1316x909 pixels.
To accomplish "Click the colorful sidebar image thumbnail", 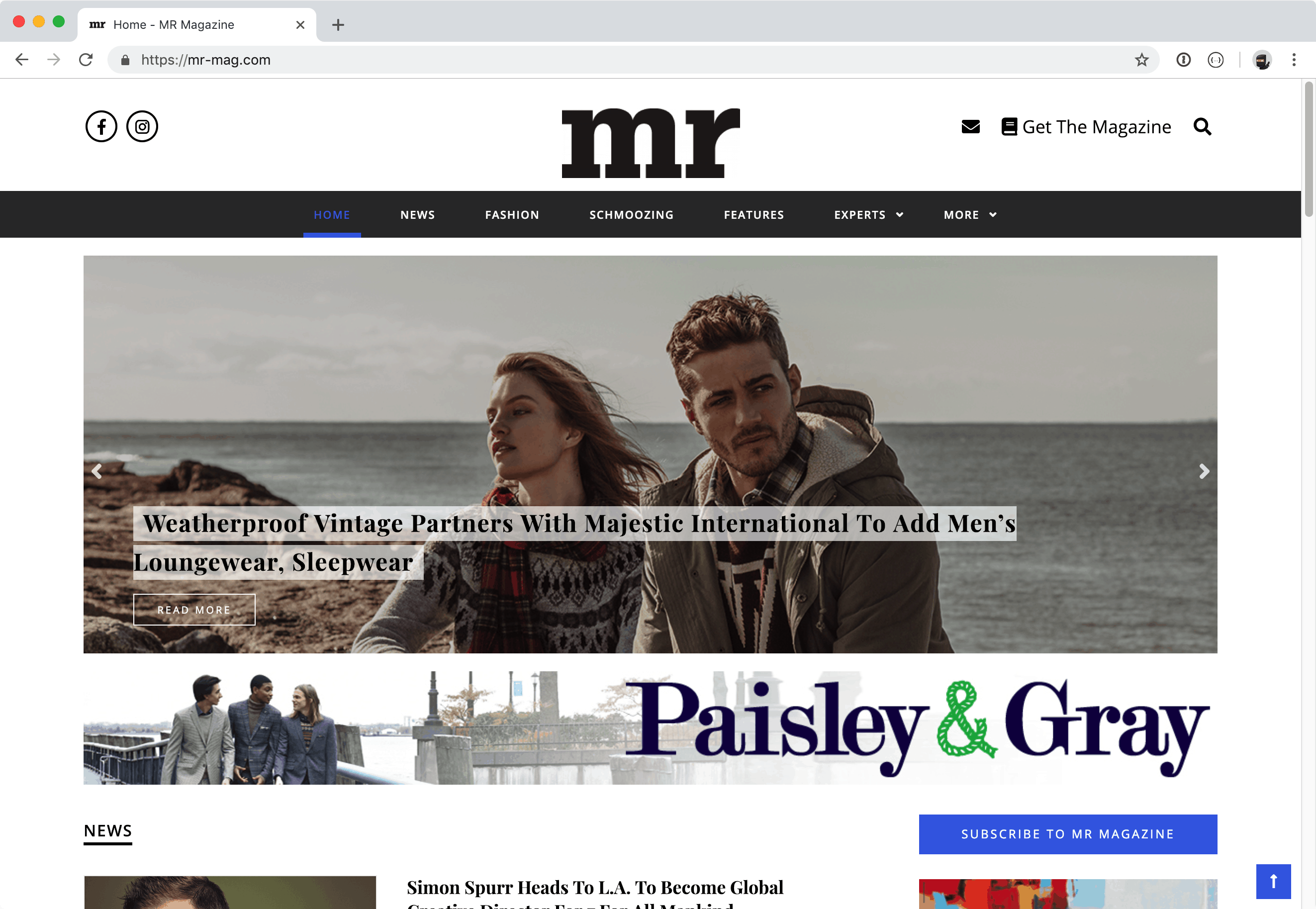I will click(1068, 894).
